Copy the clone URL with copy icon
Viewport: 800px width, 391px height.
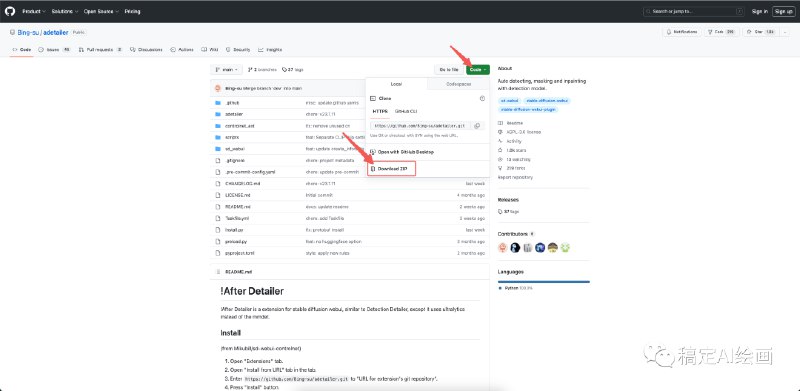point(477,125)
